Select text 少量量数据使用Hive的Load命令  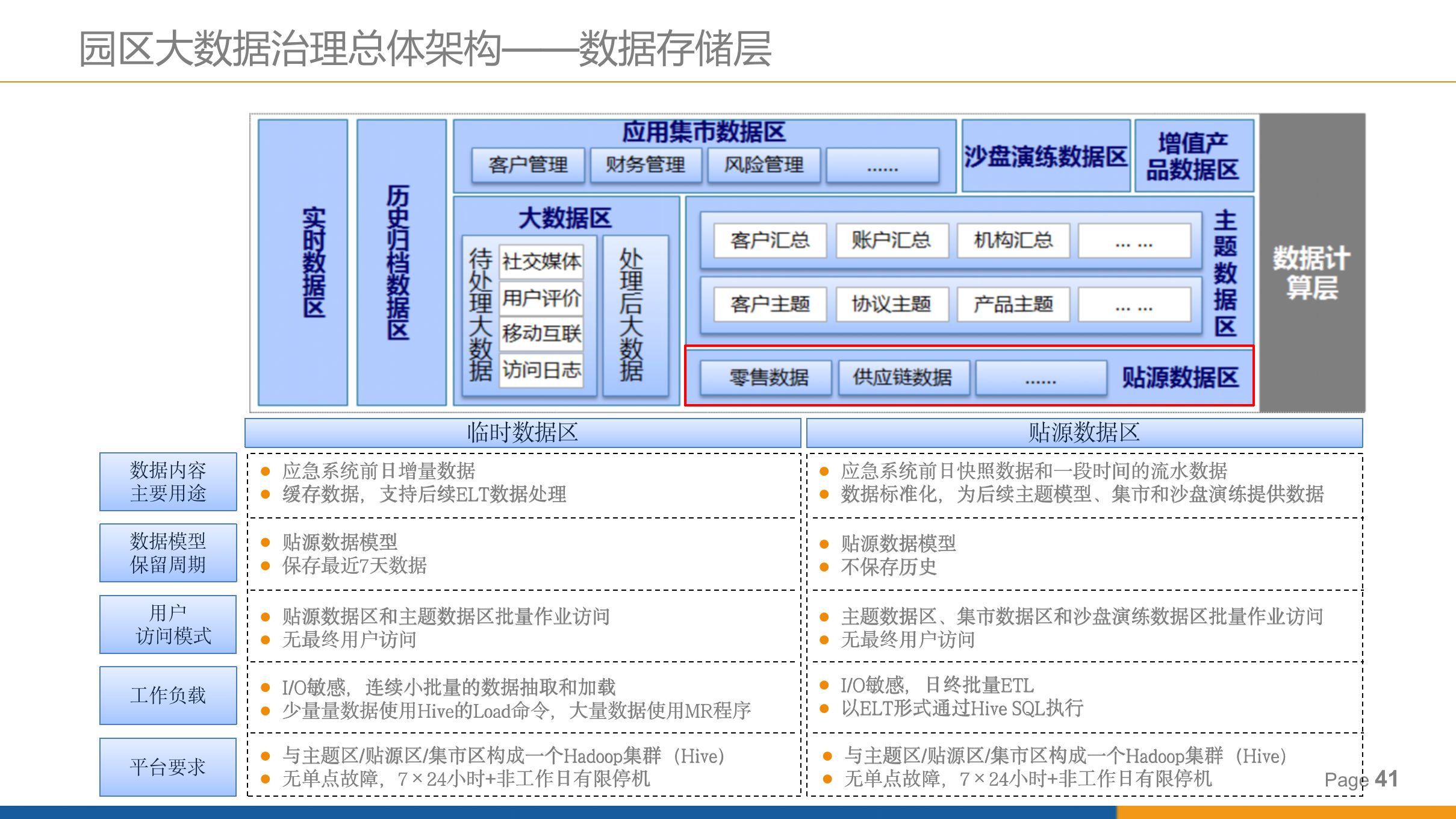(x=415, y=711)
